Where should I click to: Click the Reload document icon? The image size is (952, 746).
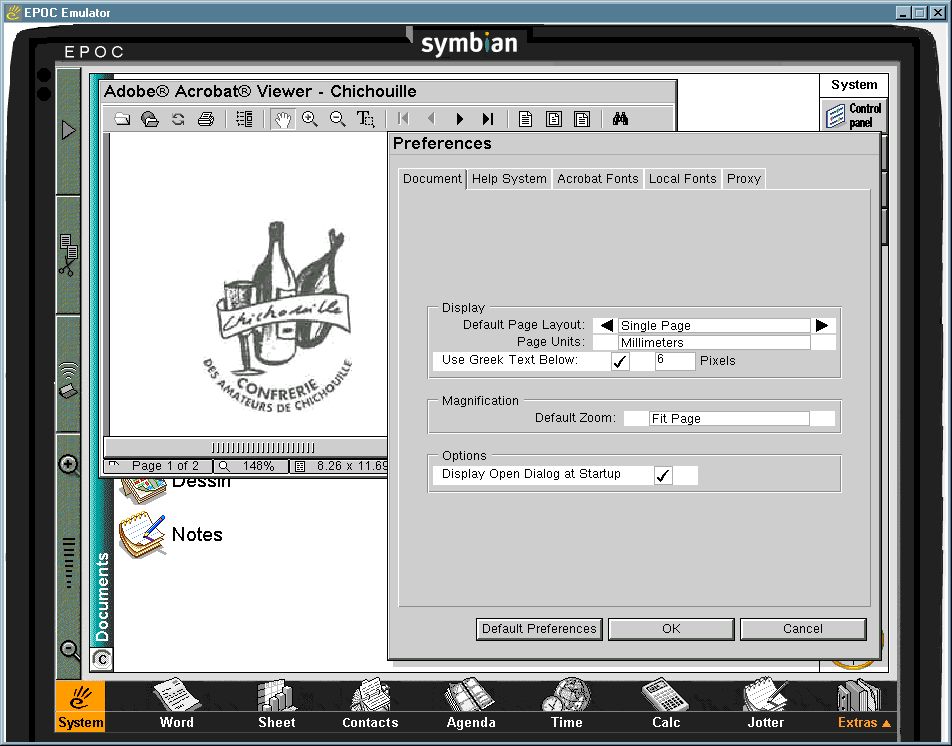[178, 119]
